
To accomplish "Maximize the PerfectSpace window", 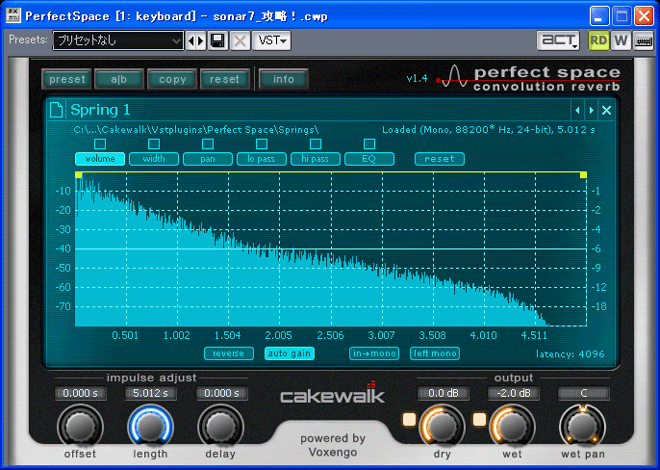I will click(622, 16).
